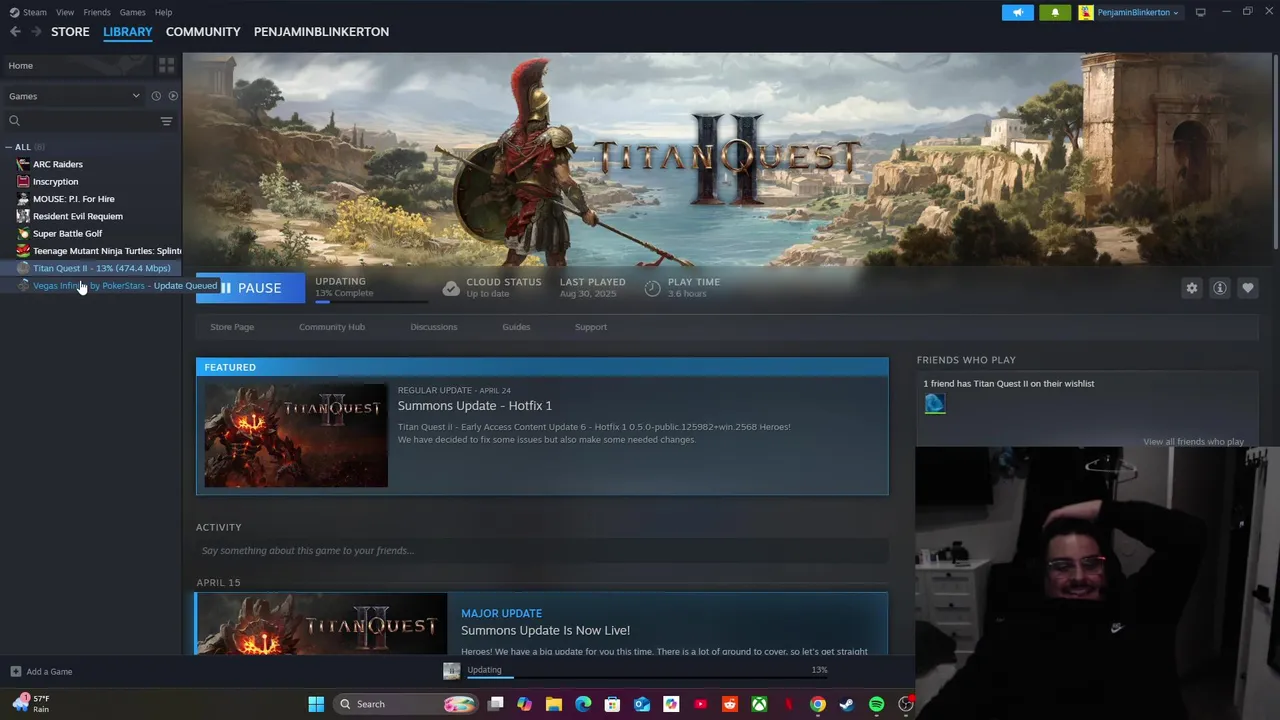Open the LIBRARY tab
1280x720 pixels.
pyautogui.click(x=128, y=32)
